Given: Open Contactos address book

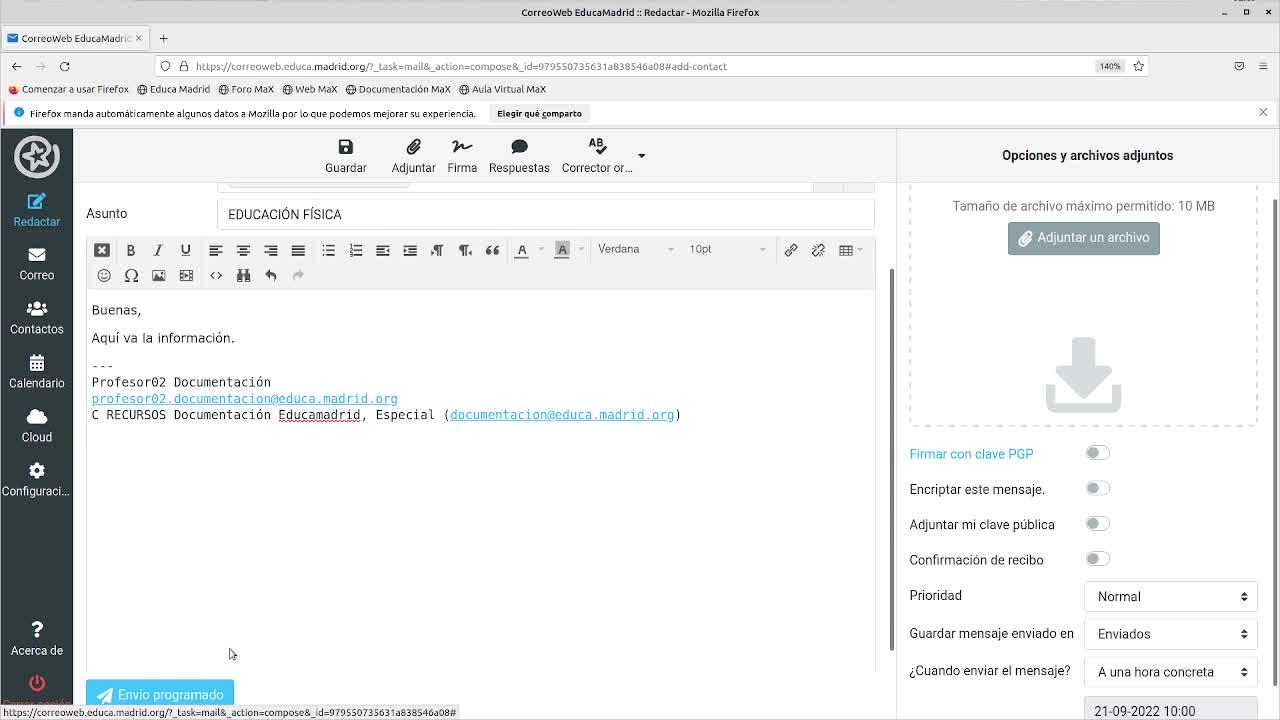Looking at the screenshot, I should [x=36, y=318].
